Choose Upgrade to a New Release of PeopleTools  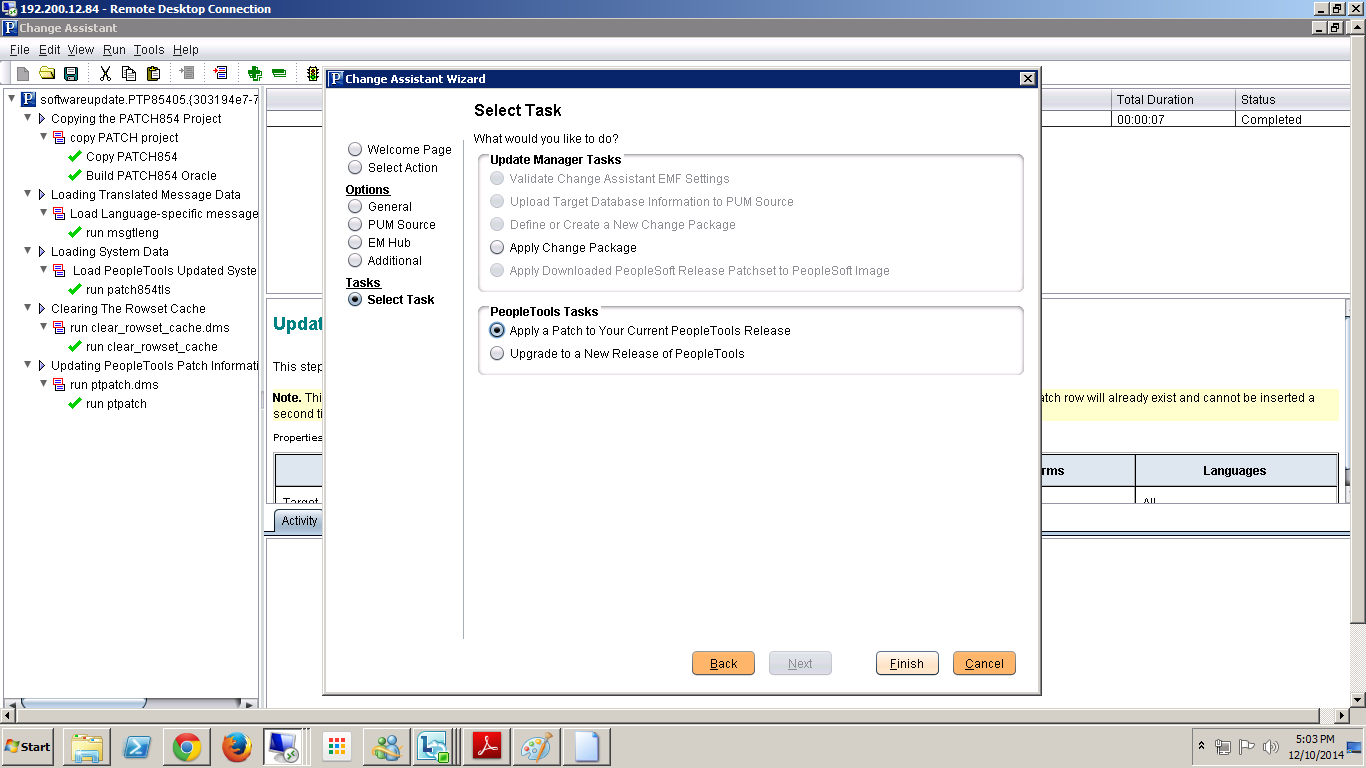coord(497,353)
